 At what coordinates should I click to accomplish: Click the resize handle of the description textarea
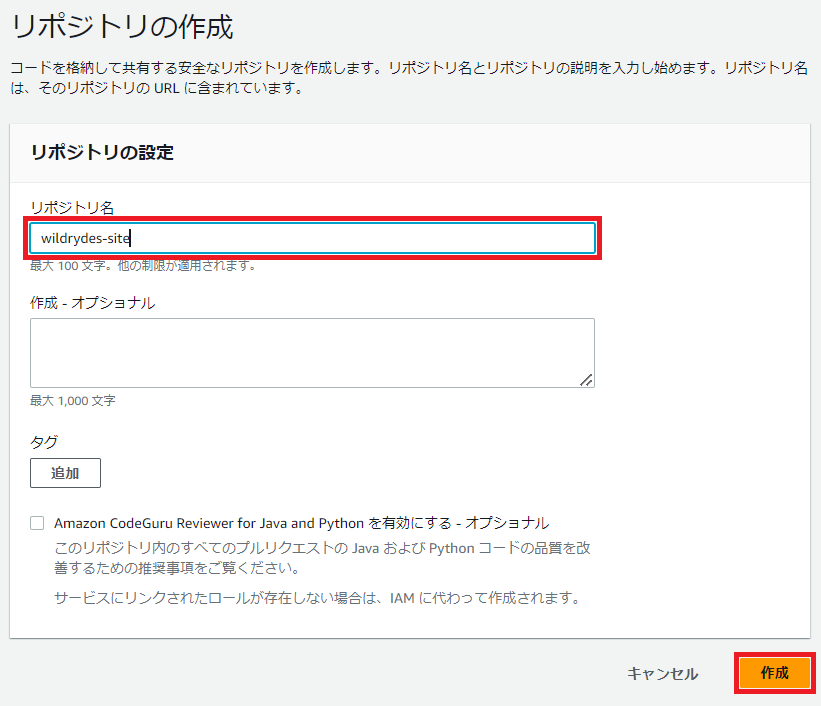click(x=586, y=380)
